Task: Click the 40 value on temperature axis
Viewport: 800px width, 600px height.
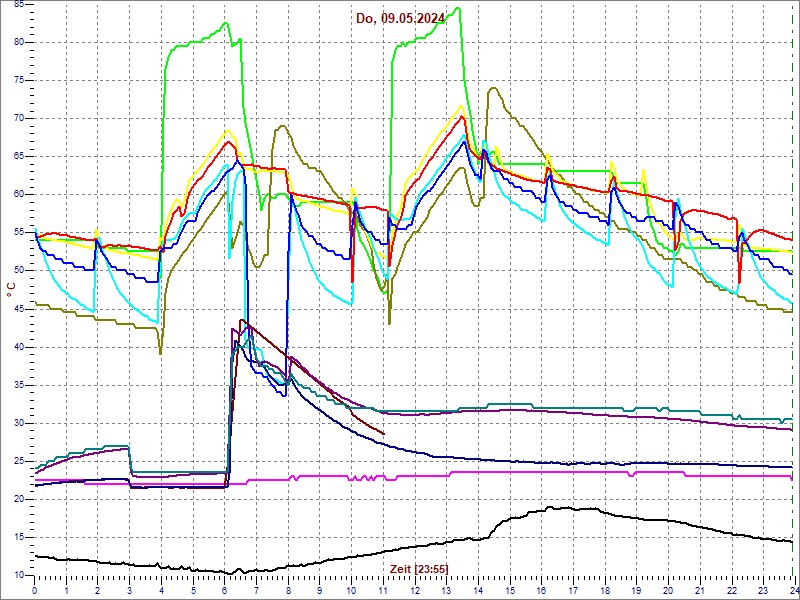Action: click(18, 347)
